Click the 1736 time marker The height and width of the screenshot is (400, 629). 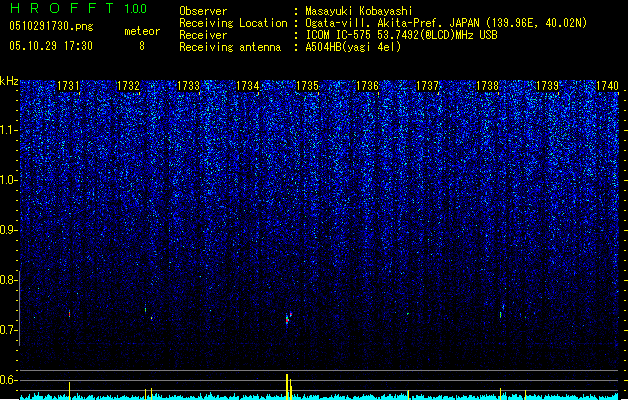(x=367, y=86)
